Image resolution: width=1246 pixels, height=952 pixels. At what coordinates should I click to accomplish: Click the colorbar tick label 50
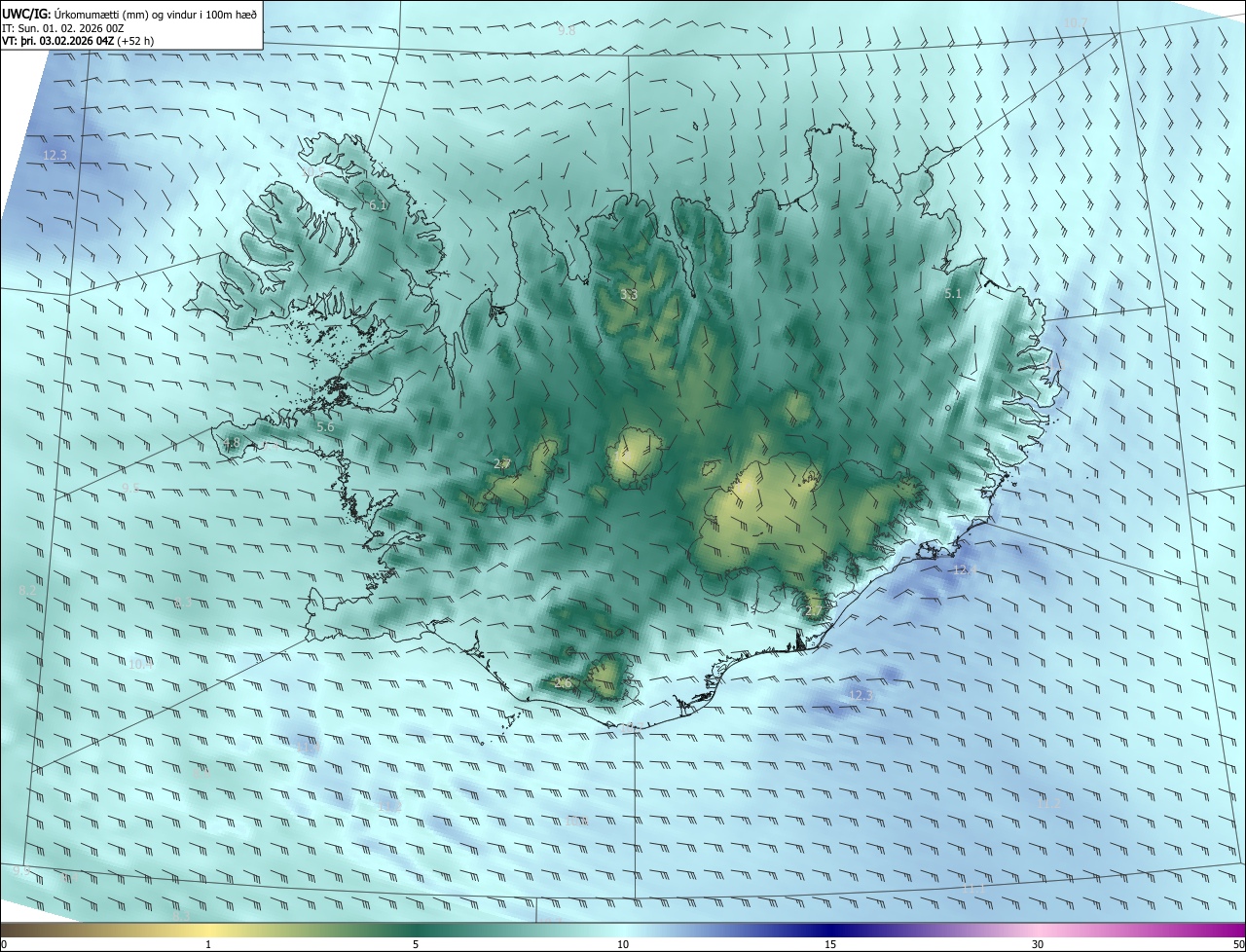pyautogui.click(x=1238, y=944)
